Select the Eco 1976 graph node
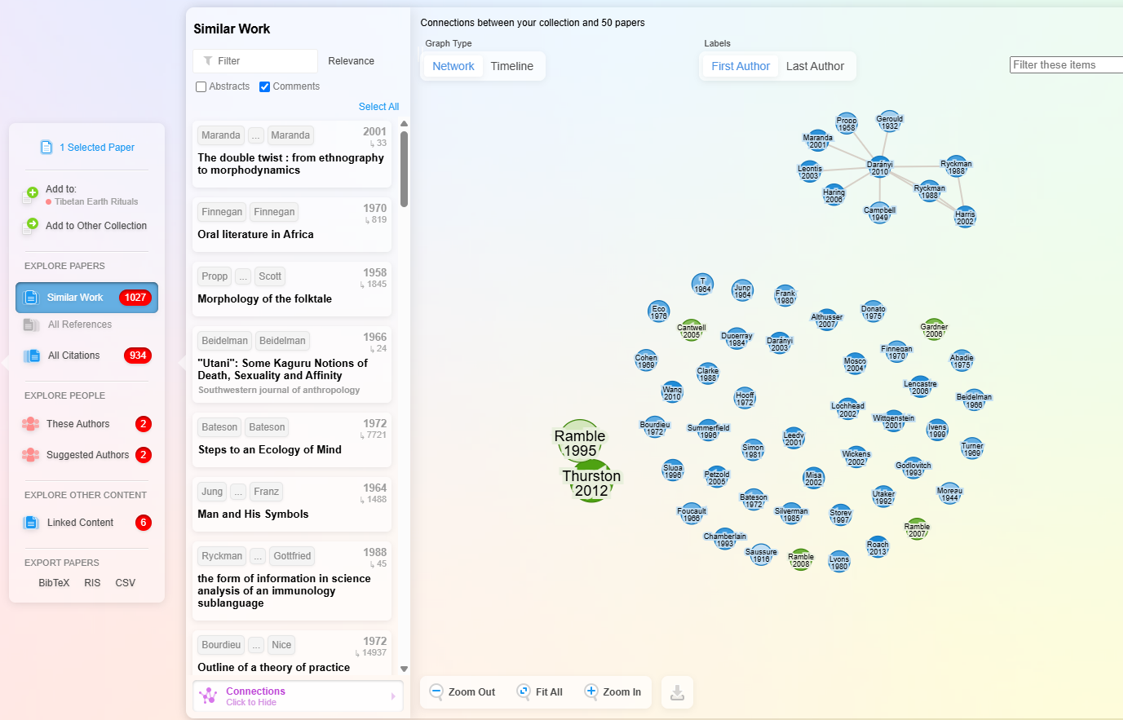This screenshot has width=1123, height=720. (x=658, y=312)
